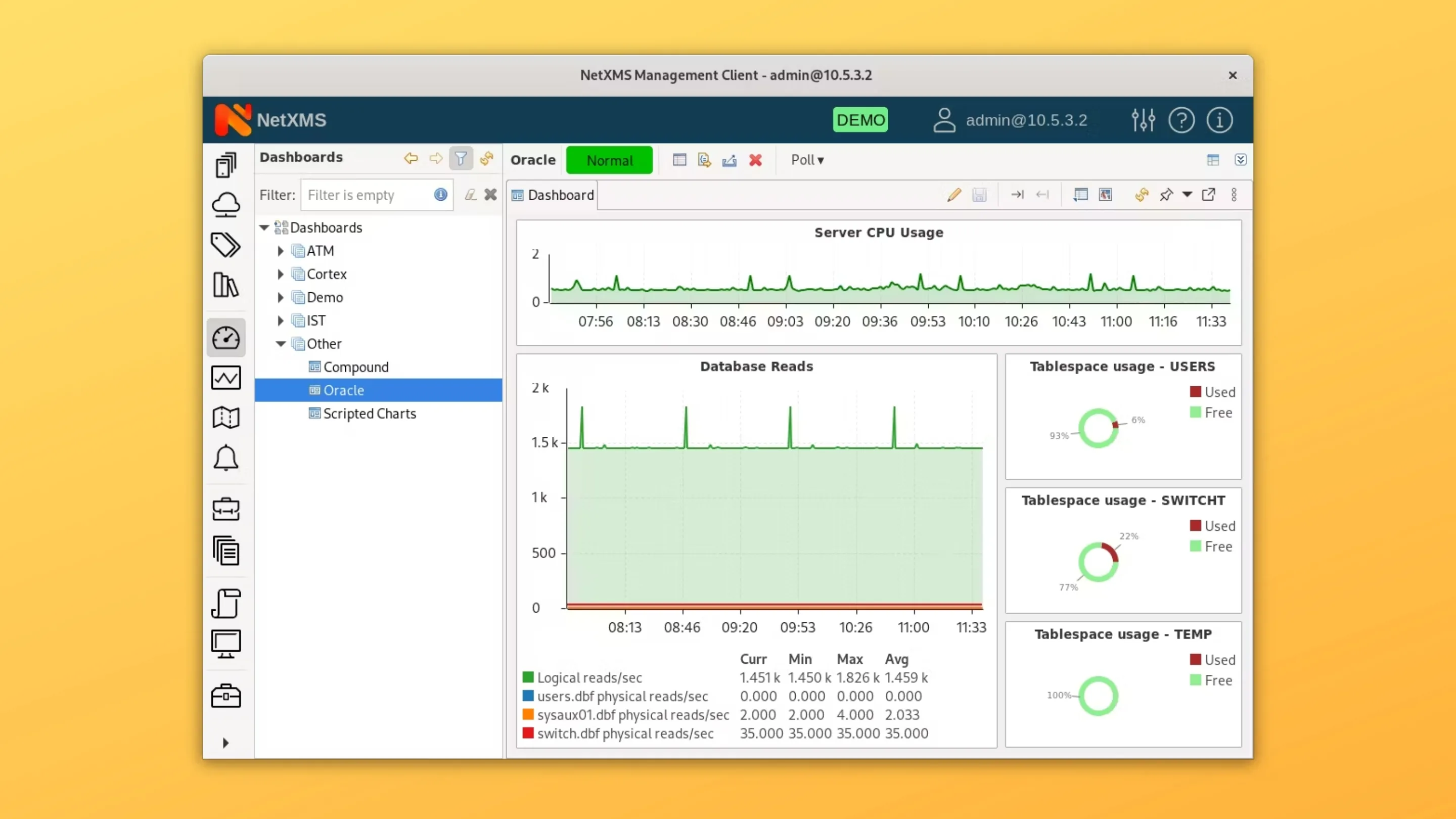Collapse the root Dashboards node
Screen dimensions: 1456x819
(264, 228)
